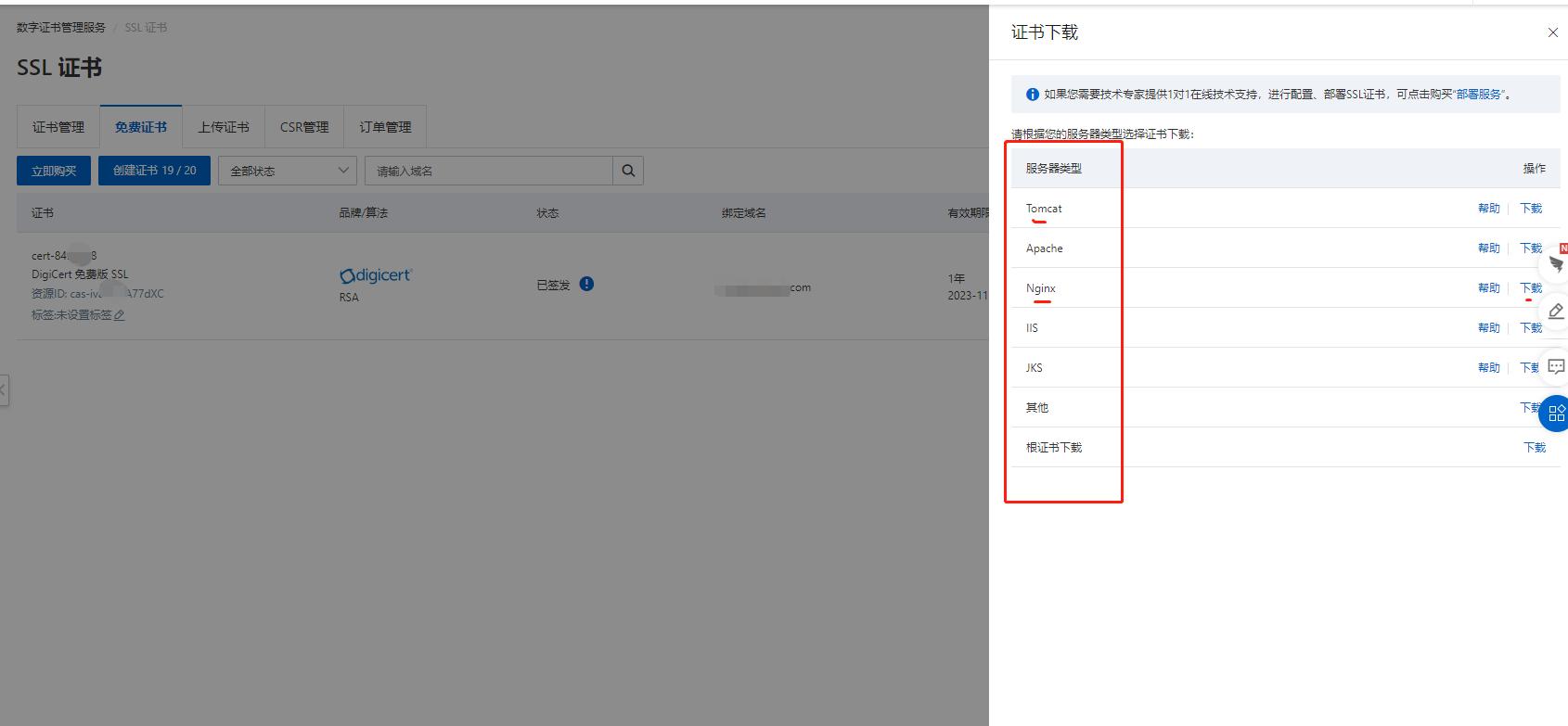Open the 订单管理 tab
The height and width of the screenshot is (726, 1568).
click(x=385, y=127)
